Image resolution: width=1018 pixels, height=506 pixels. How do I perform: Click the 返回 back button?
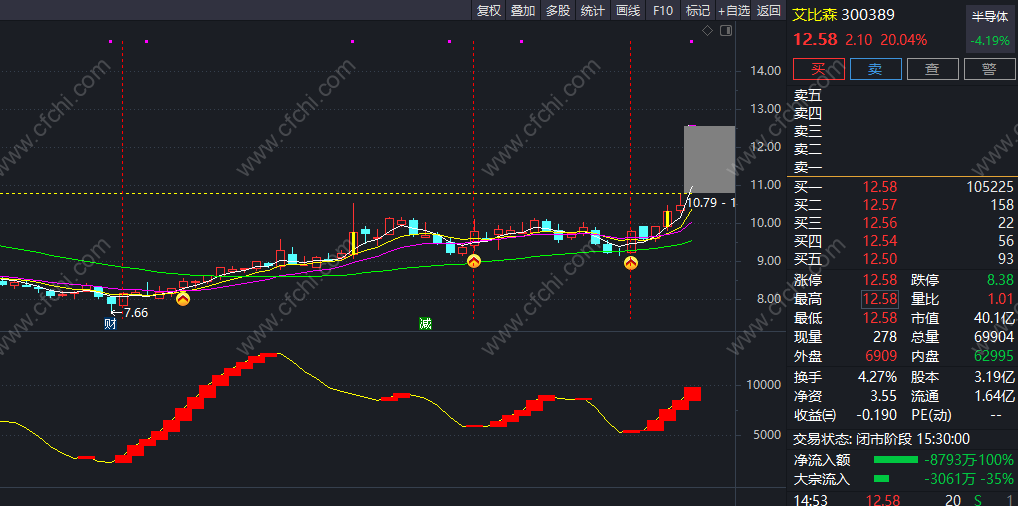[x=769, y=10]
